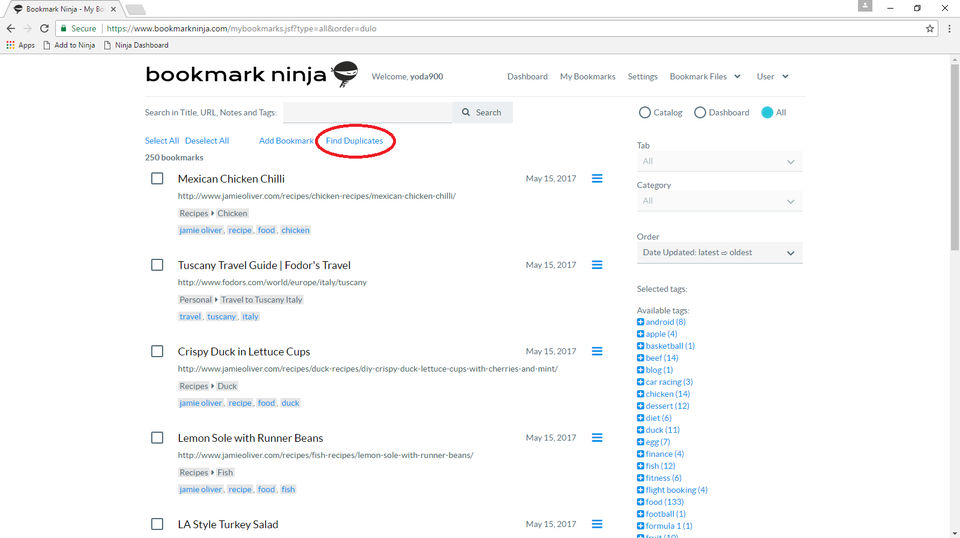Click the Search button
Screen dimensions: 960x538
[x=482, y=113]
